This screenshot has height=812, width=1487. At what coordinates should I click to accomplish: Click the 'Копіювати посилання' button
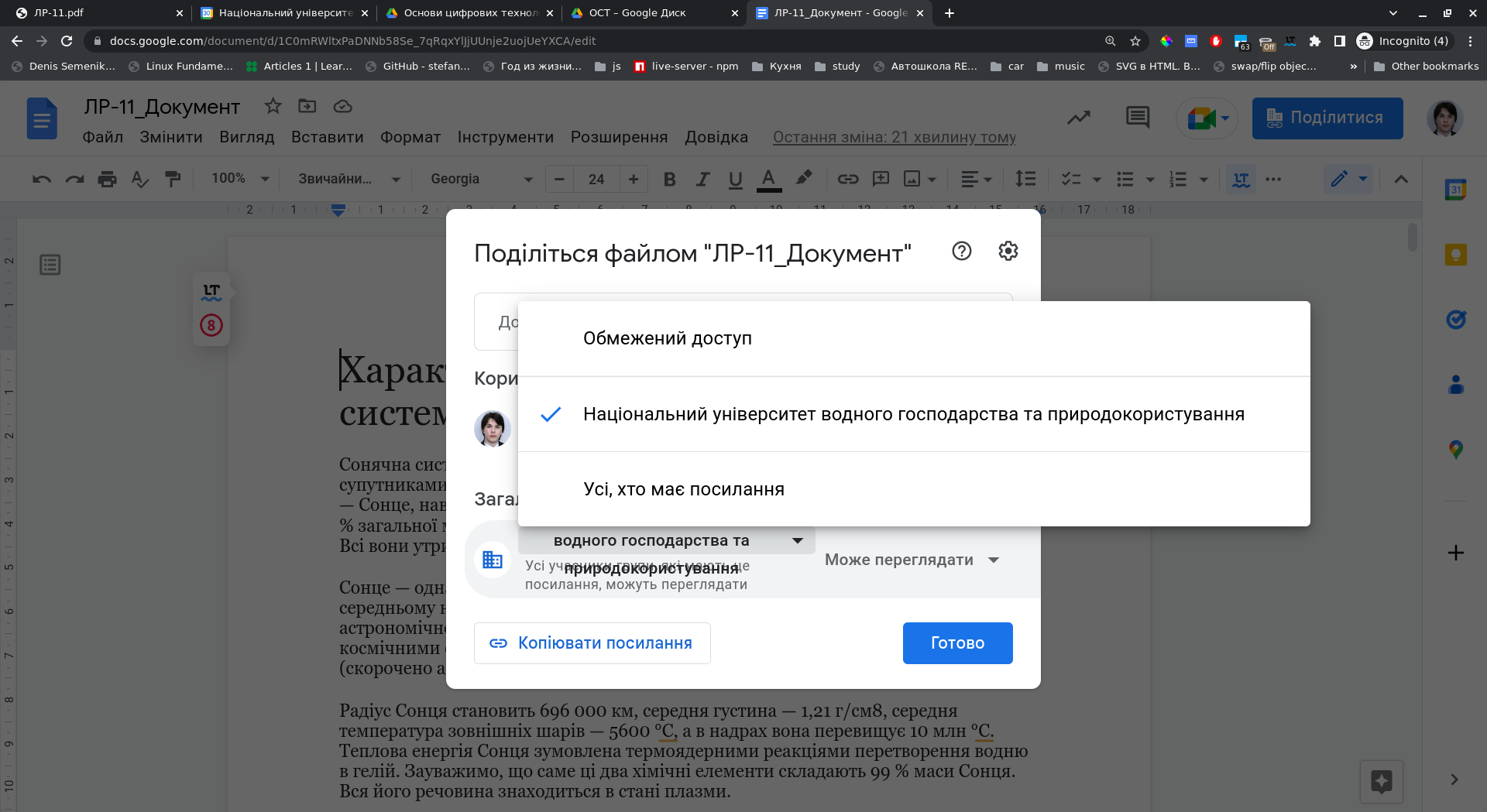(592, 643)
